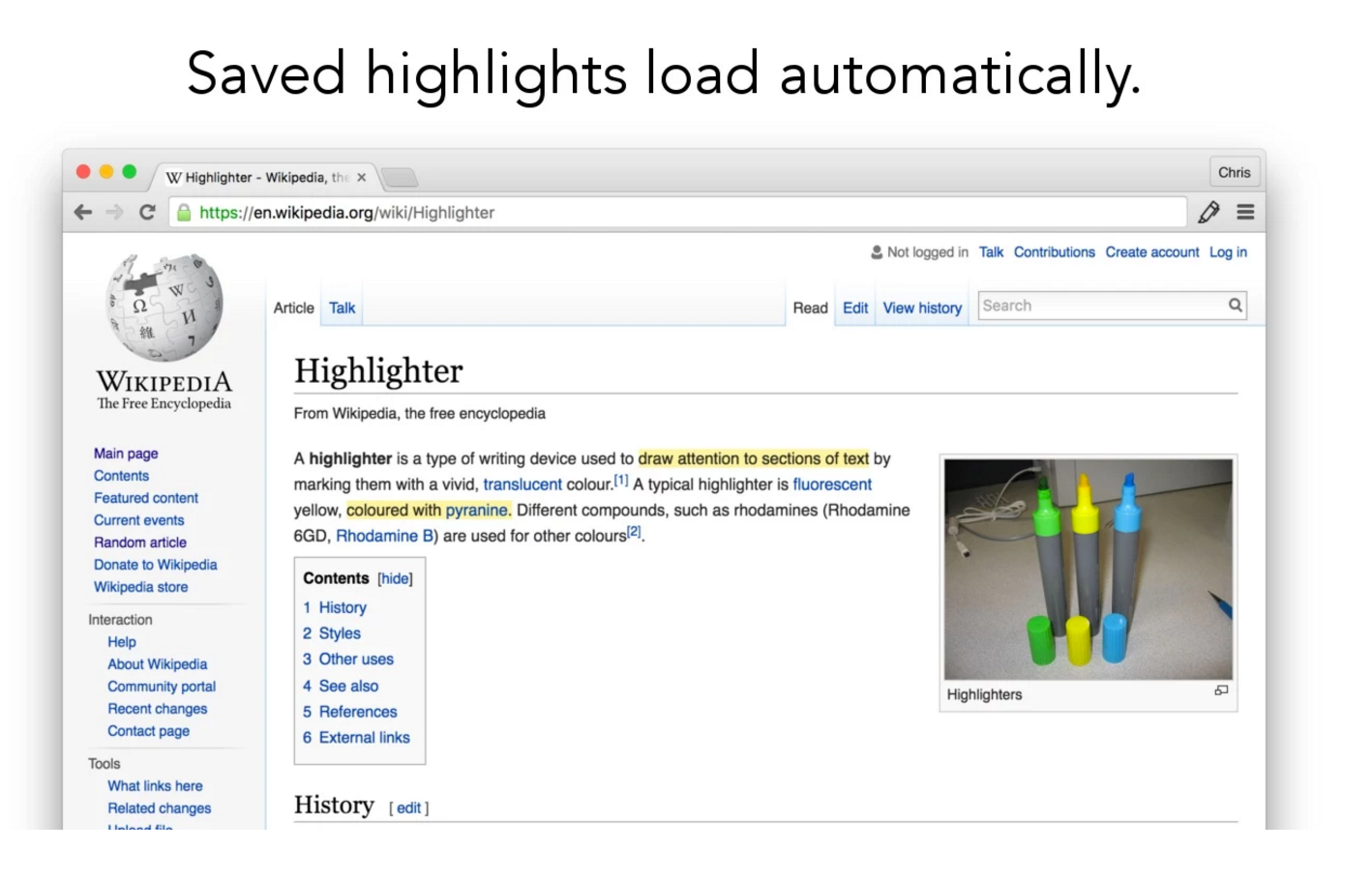Click the "Not logged in" text
The height and width of the screenshot is (880, 1372).
[927, 251]
